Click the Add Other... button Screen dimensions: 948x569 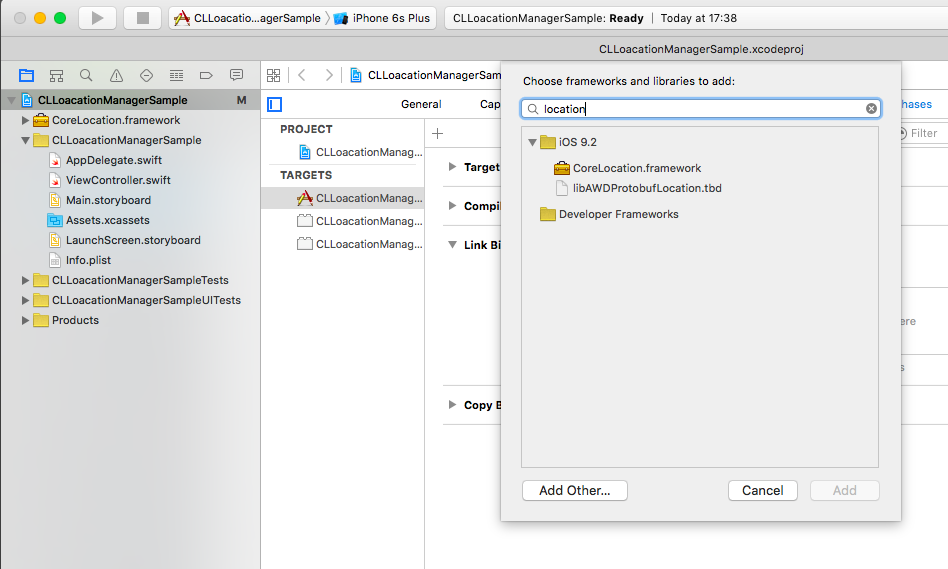pyautogui.click(x=574, y=490)
